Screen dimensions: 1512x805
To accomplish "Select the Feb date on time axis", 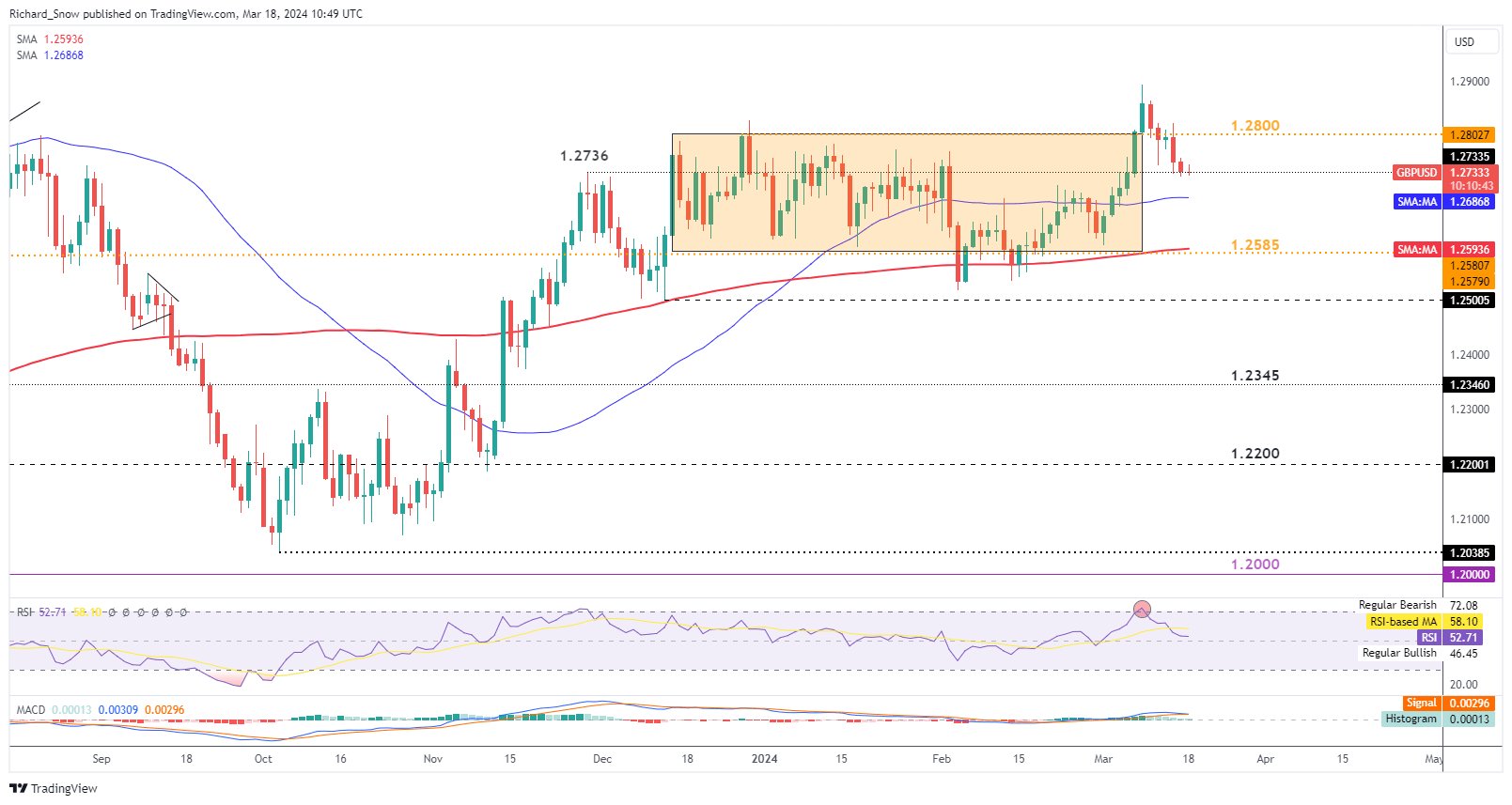I will pos(942,759).
